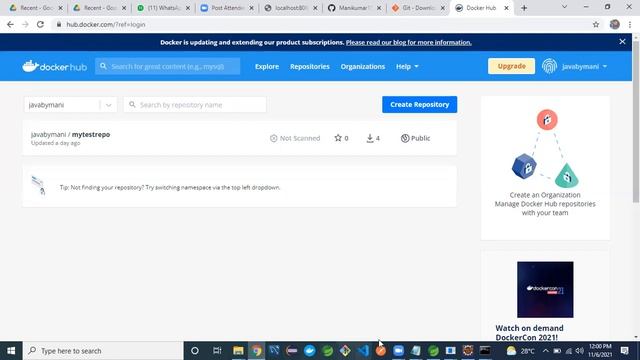The image size is (640, 360).
Task: Click Create Repository
Action: 419,104
